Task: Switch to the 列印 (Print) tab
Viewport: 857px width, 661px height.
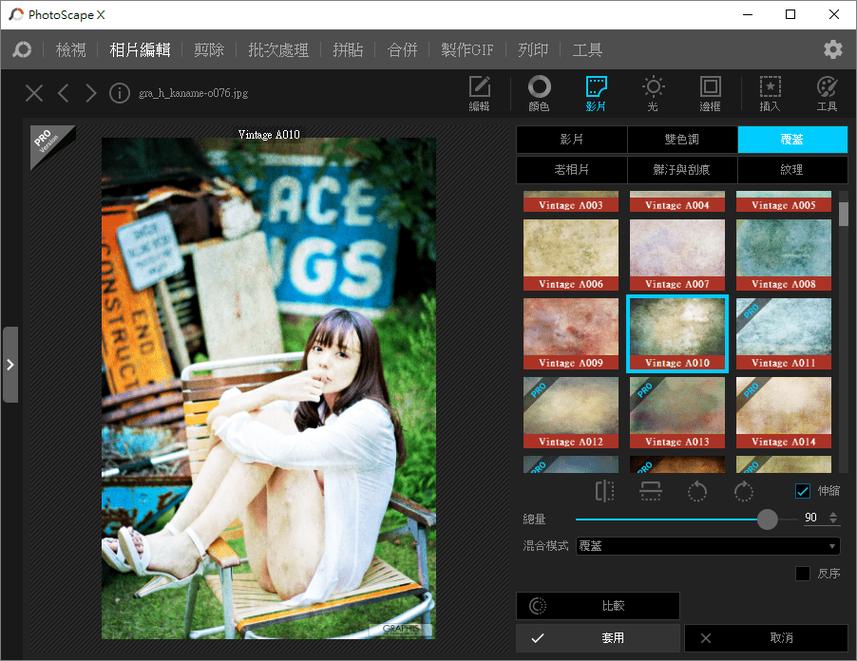Action: 533,50
